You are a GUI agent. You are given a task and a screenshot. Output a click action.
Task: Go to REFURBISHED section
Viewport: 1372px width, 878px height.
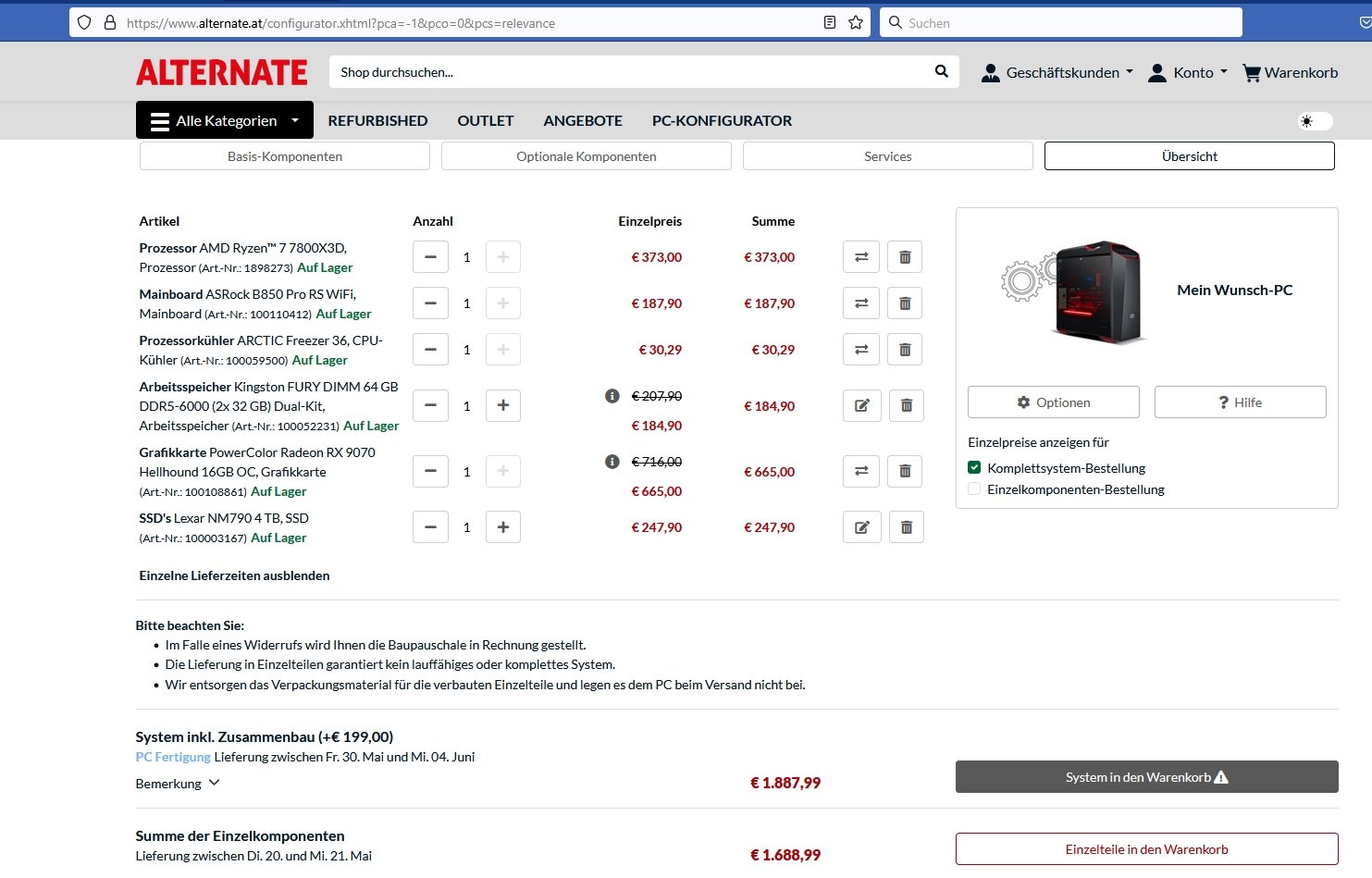click(x=377, y=120)
